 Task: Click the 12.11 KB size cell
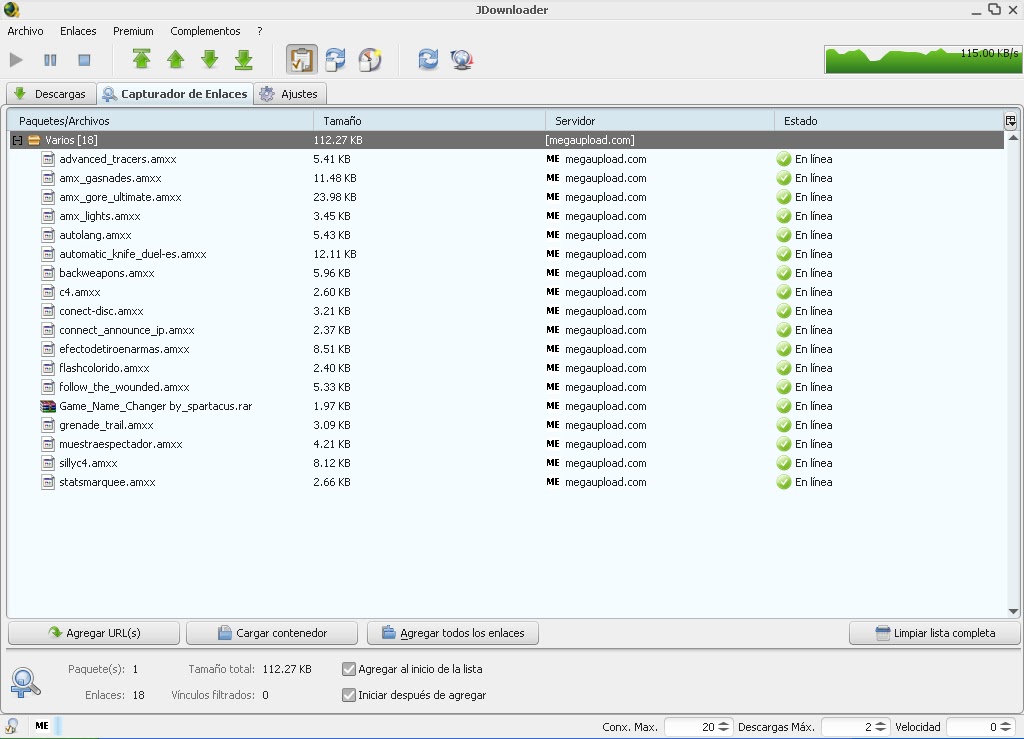click(x=334, y=254)
